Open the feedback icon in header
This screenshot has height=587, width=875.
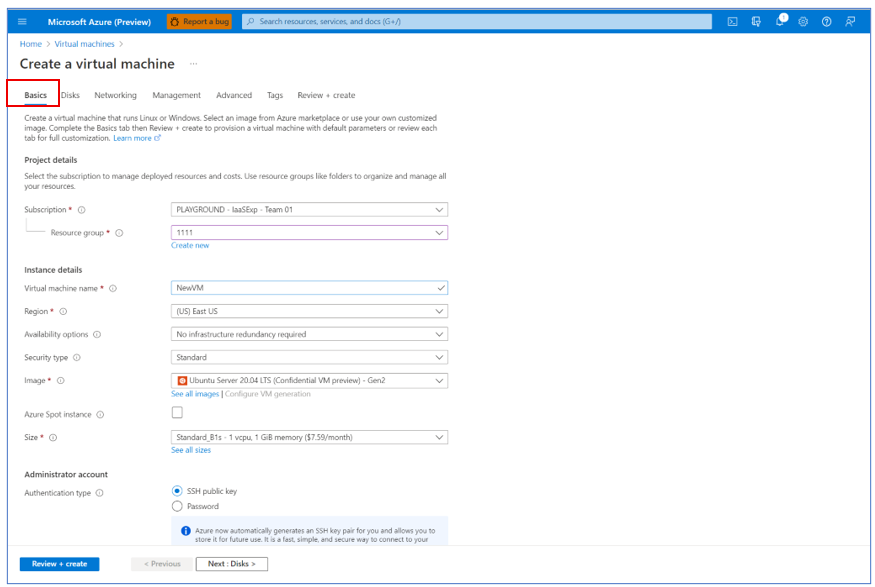(x=850, y=22)
